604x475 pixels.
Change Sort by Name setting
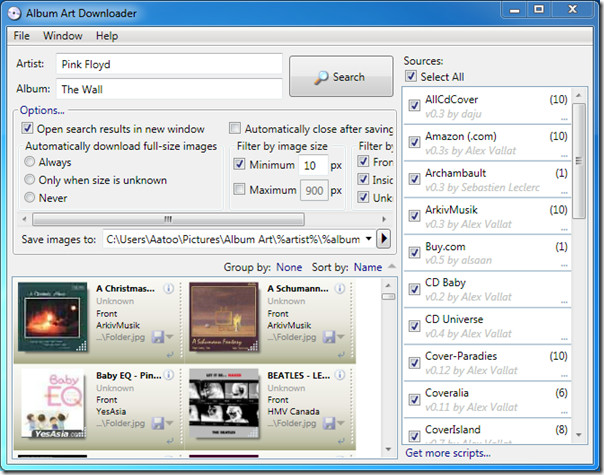368,267
